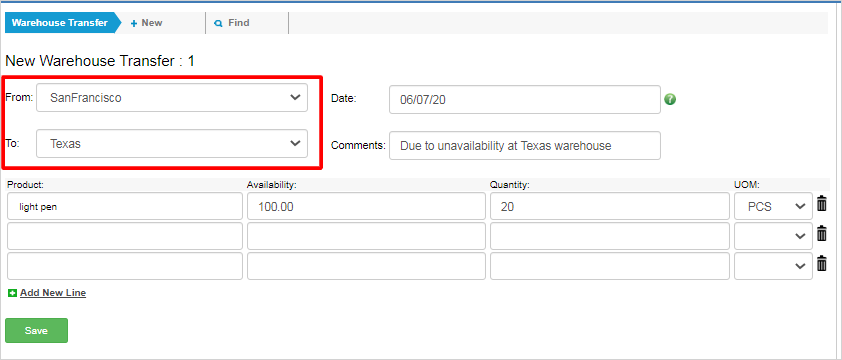Click the magnifier icon on Find

(218, 23)
